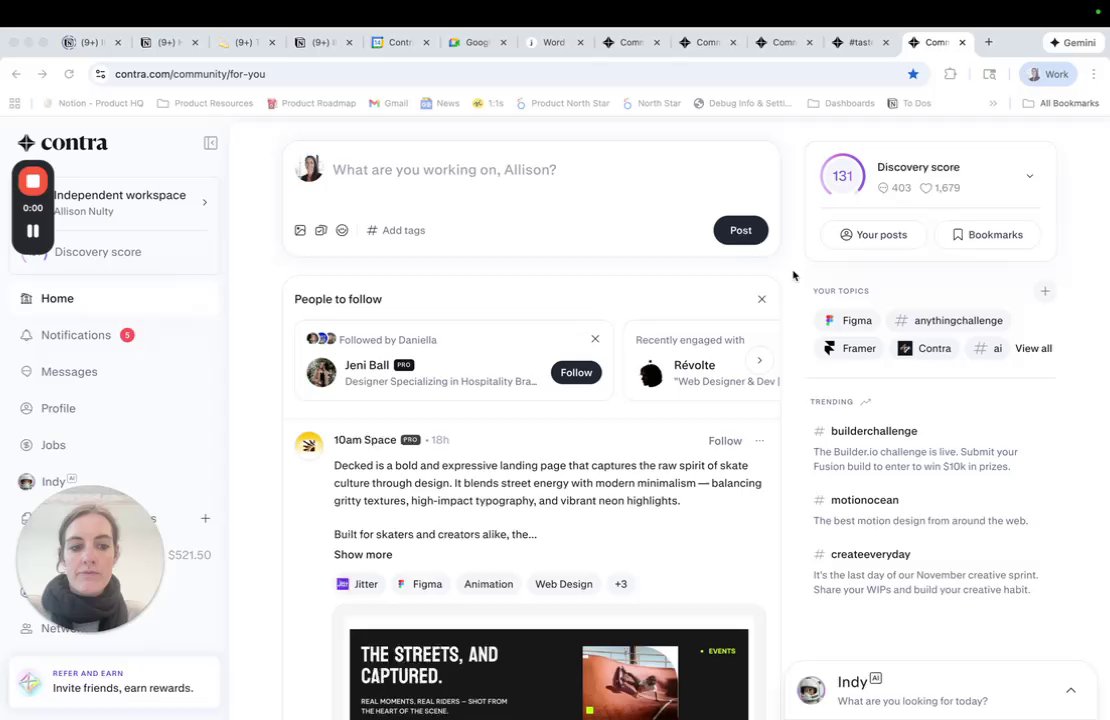Click the plus icon in sidebar
The width and height of the screenshot is (1110, 720).
(205, 518)
